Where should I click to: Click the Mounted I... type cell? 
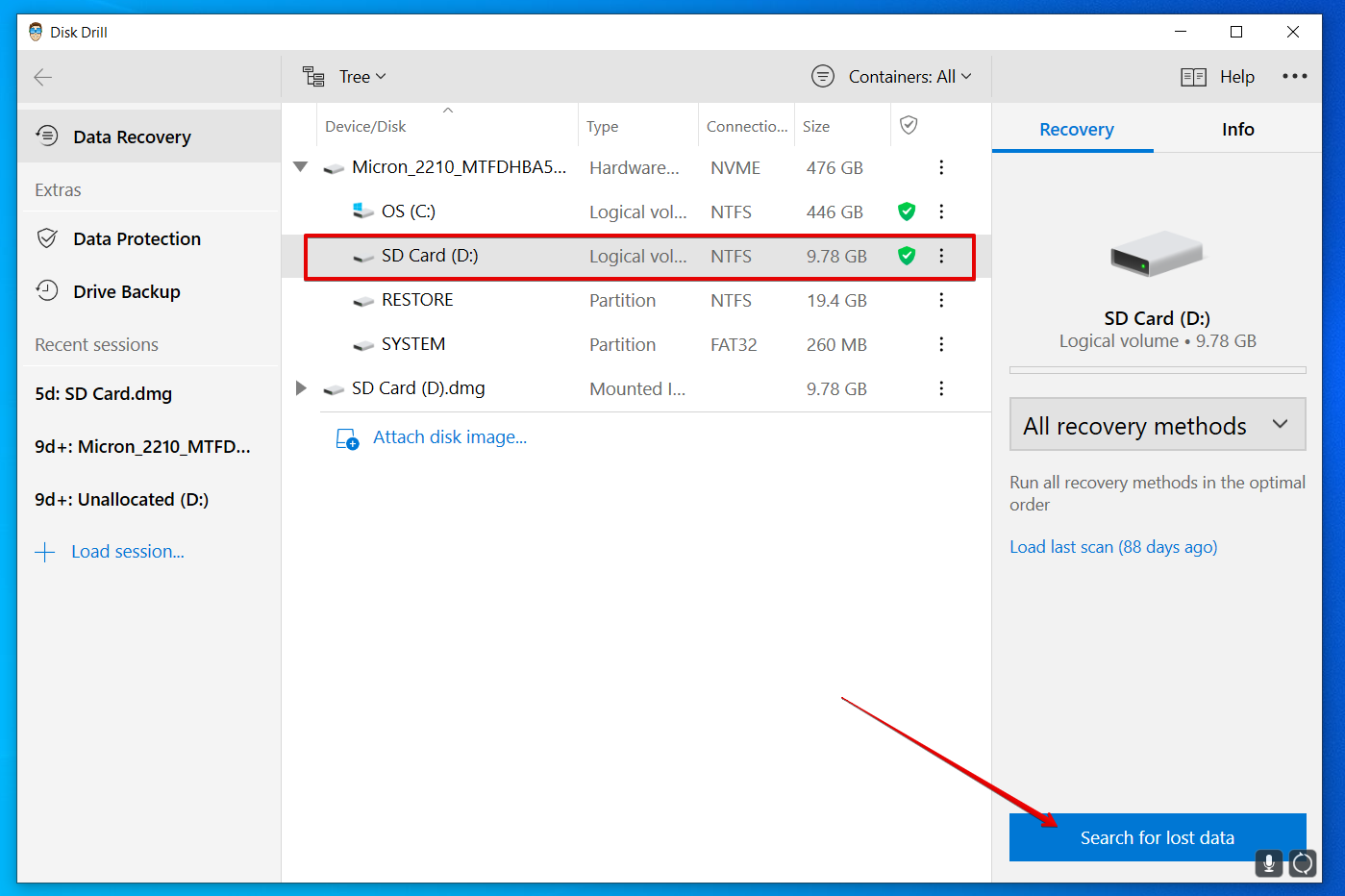[x=637, y=388]
